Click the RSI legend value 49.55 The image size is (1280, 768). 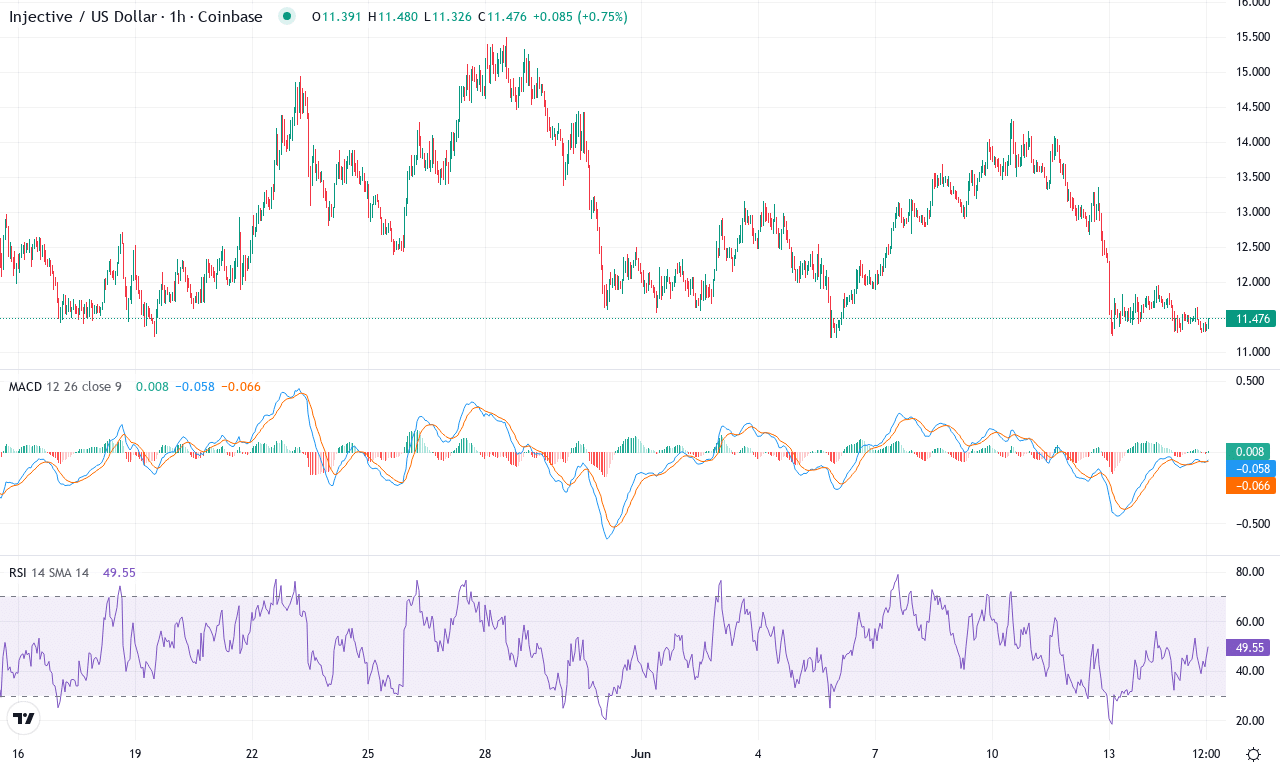click(x=119, y=573)
